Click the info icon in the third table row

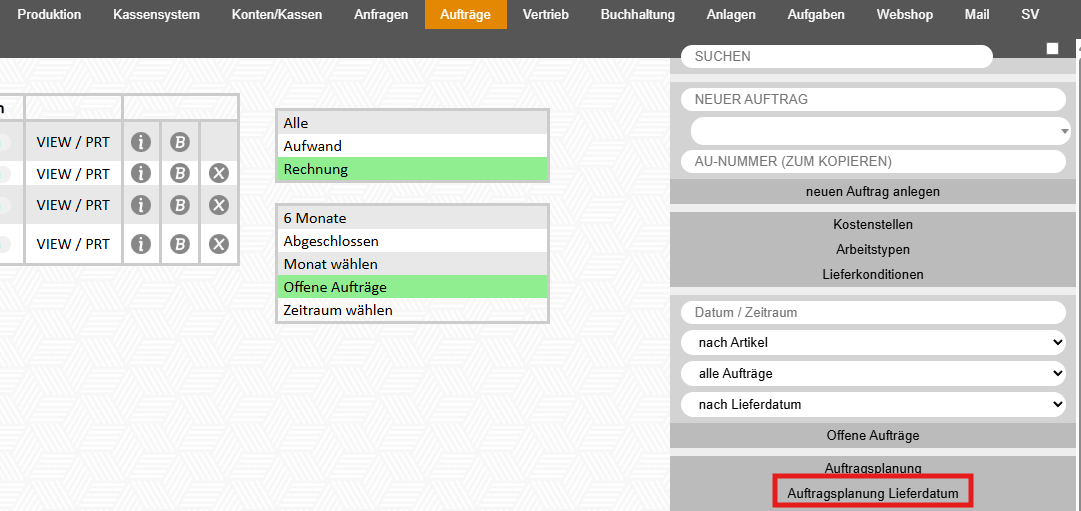click(141, 205)
